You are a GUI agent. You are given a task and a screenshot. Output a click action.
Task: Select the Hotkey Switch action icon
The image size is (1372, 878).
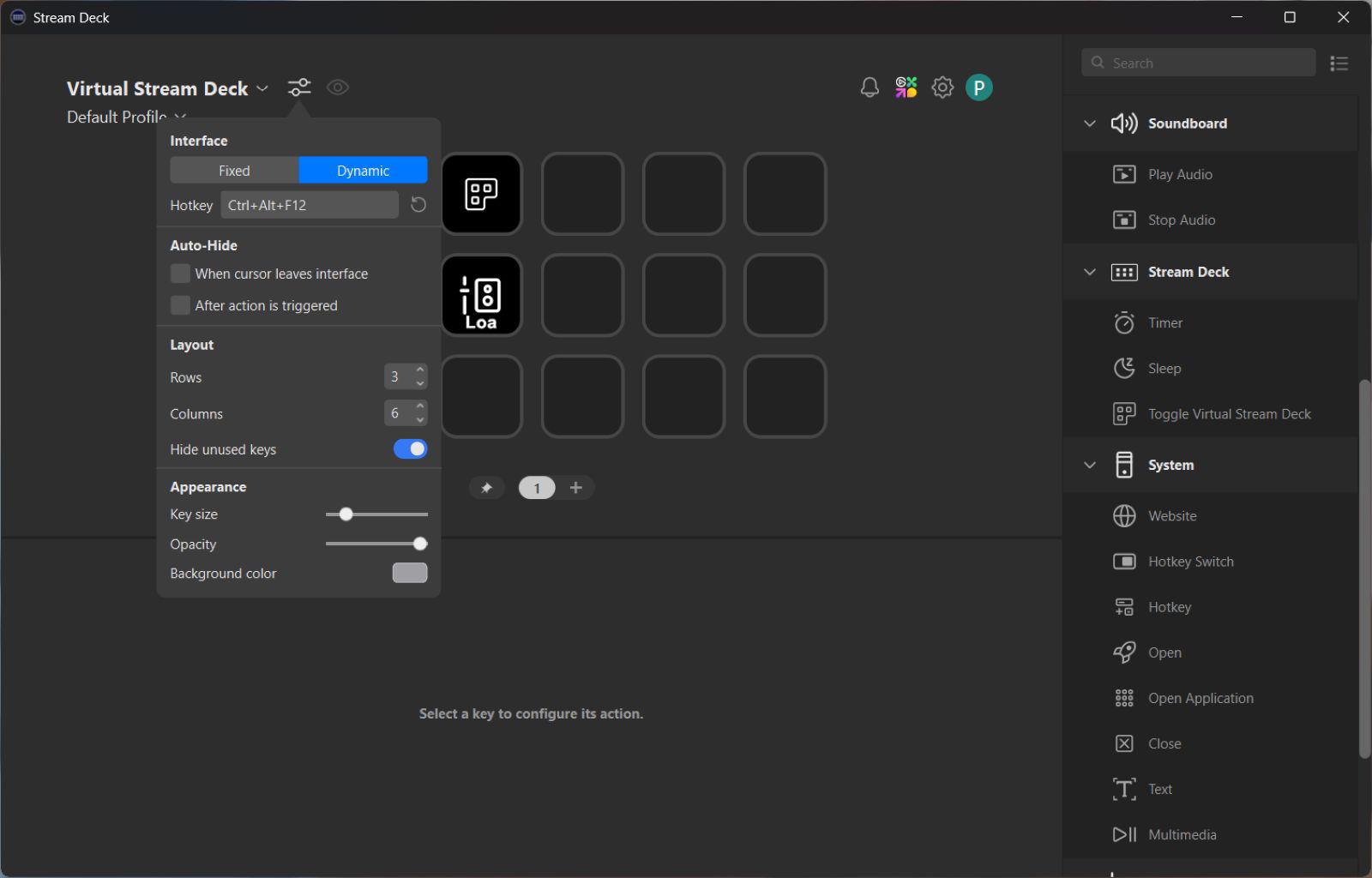click(1125, 561)
